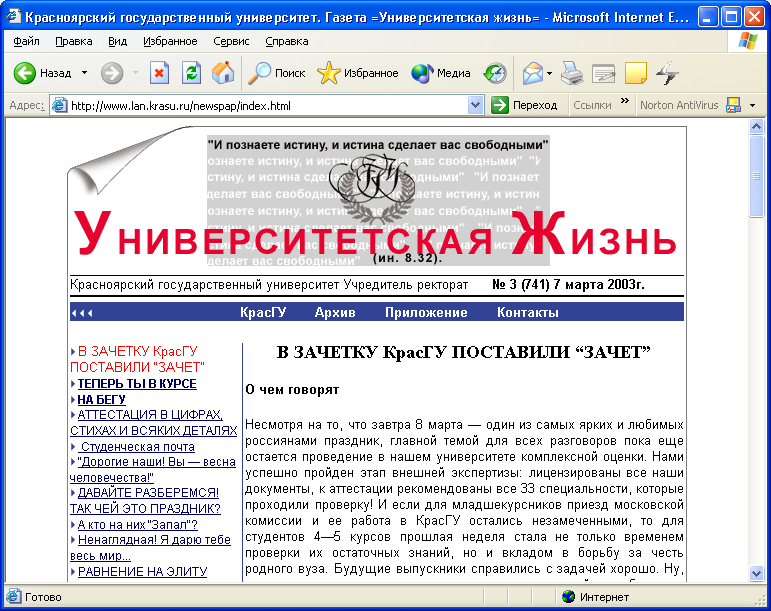
Task: Open the Home page icon
Action: [223, 73]
